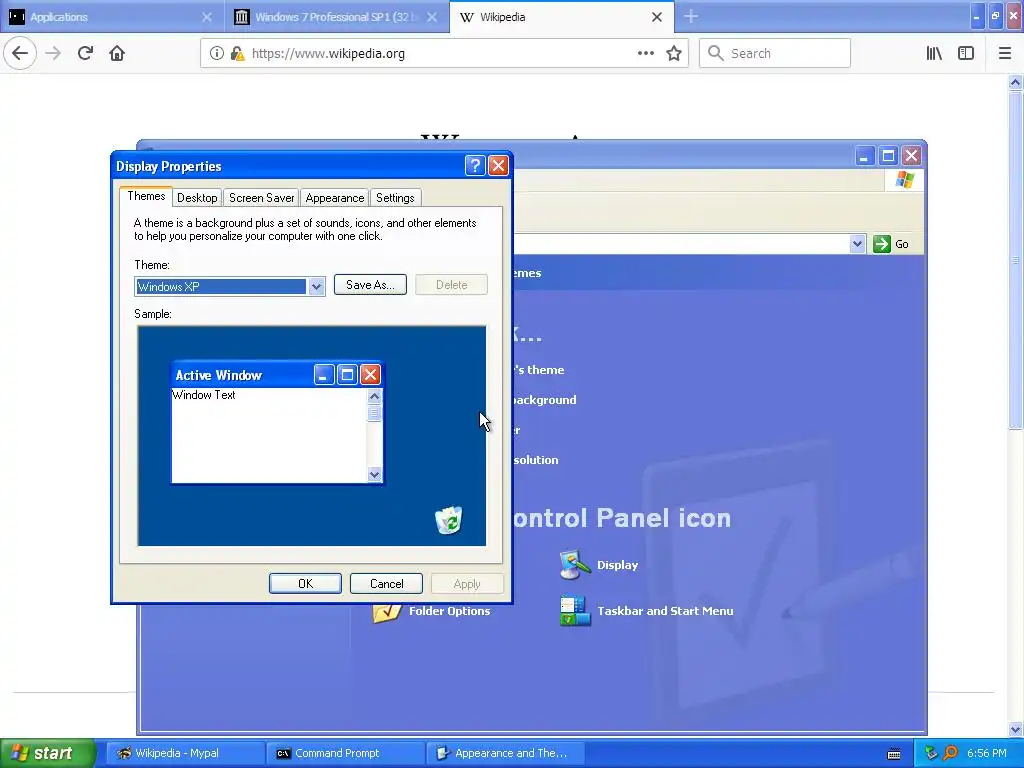
Task: Open the page actions three-dot menu
Action: [645, 54]
